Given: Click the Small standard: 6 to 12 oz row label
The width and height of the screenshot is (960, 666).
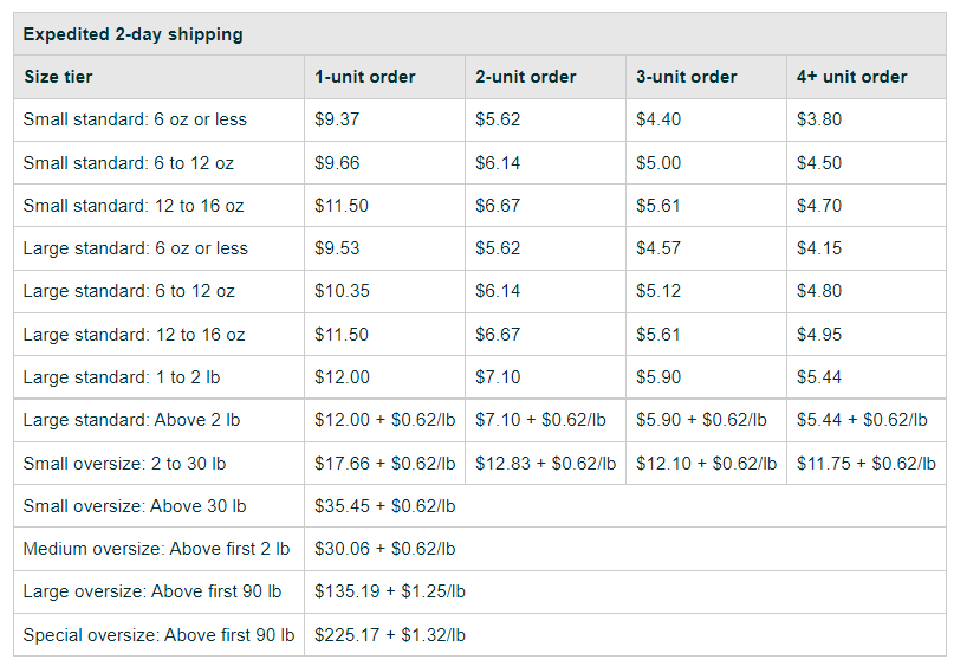Looking at the screenshot, I should tap(129, 163).
